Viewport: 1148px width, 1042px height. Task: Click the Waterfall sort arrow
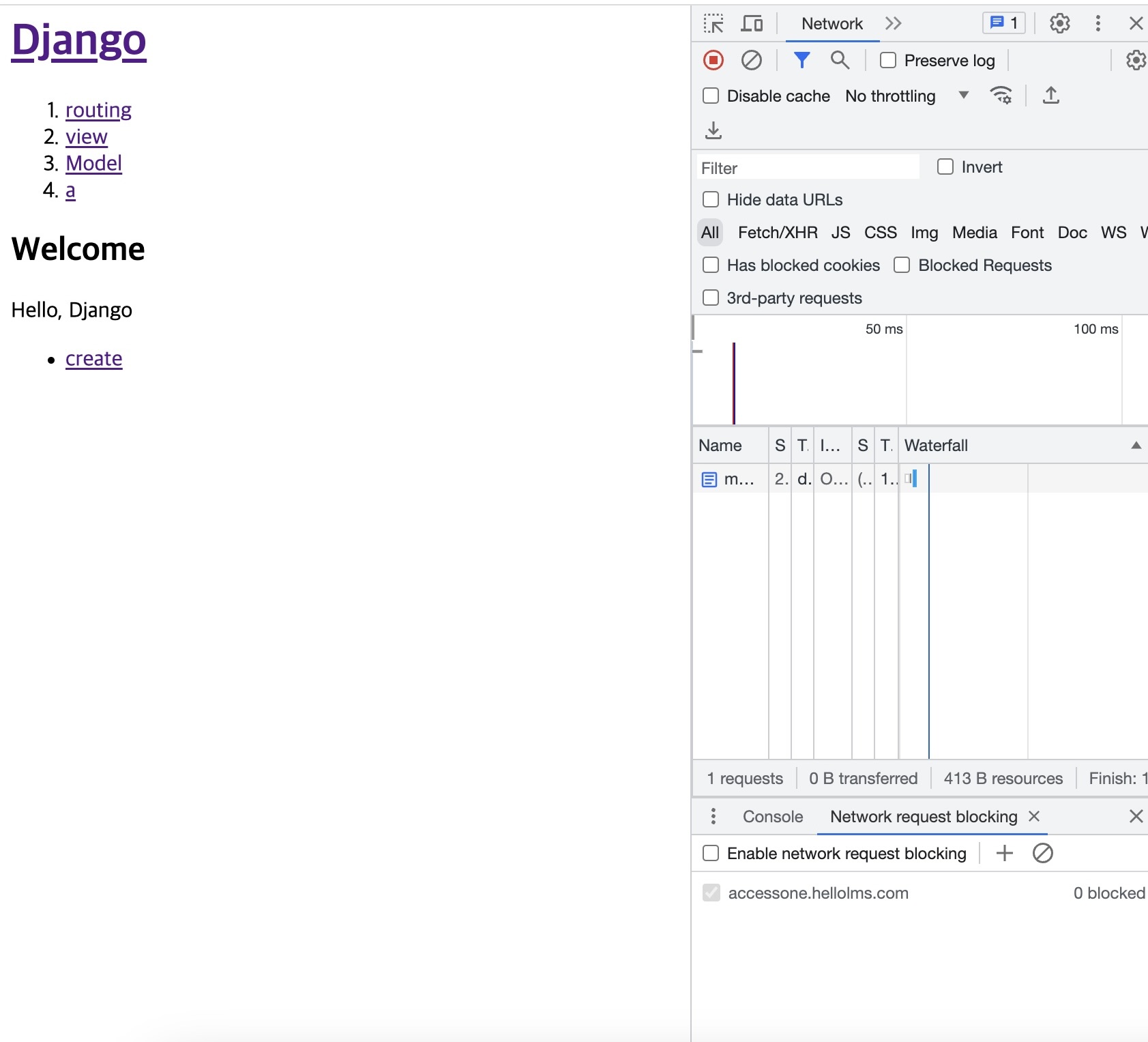point(1136,446)
